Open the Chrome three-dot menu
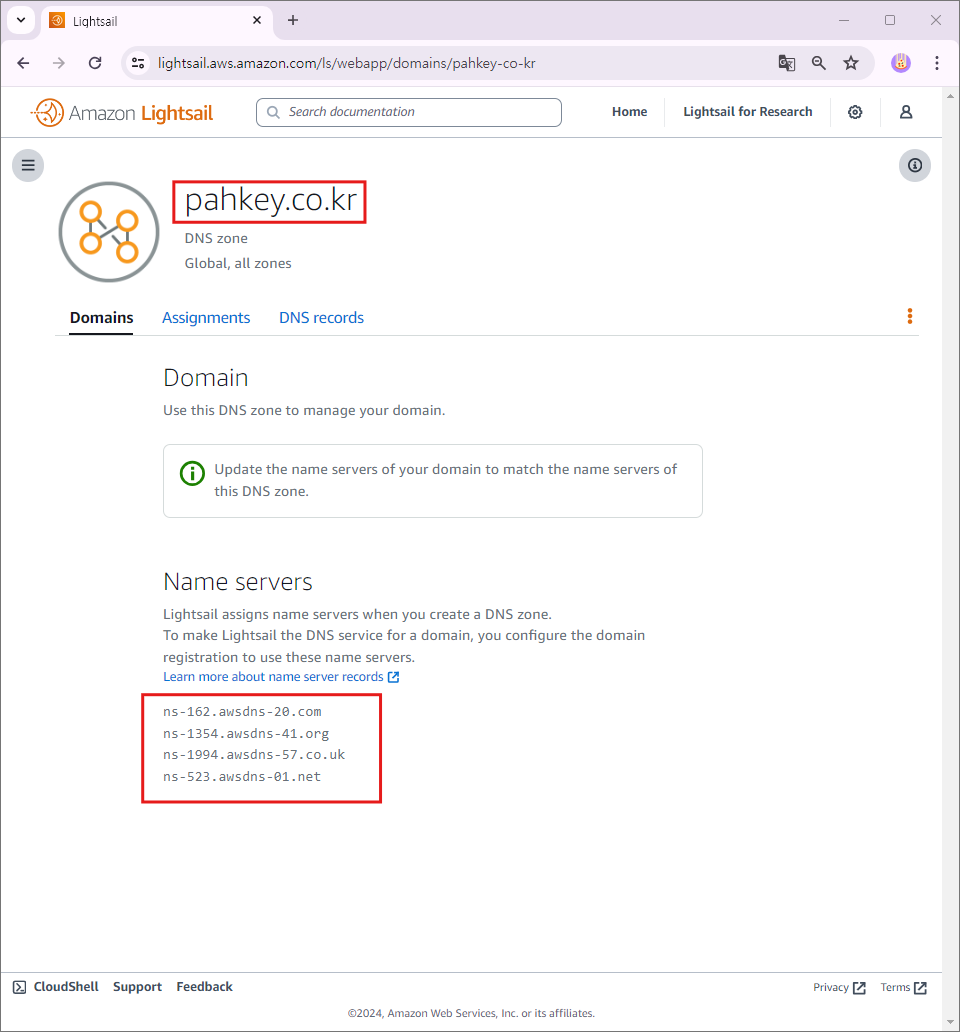The image size is (960, 1032). point(937,63)
